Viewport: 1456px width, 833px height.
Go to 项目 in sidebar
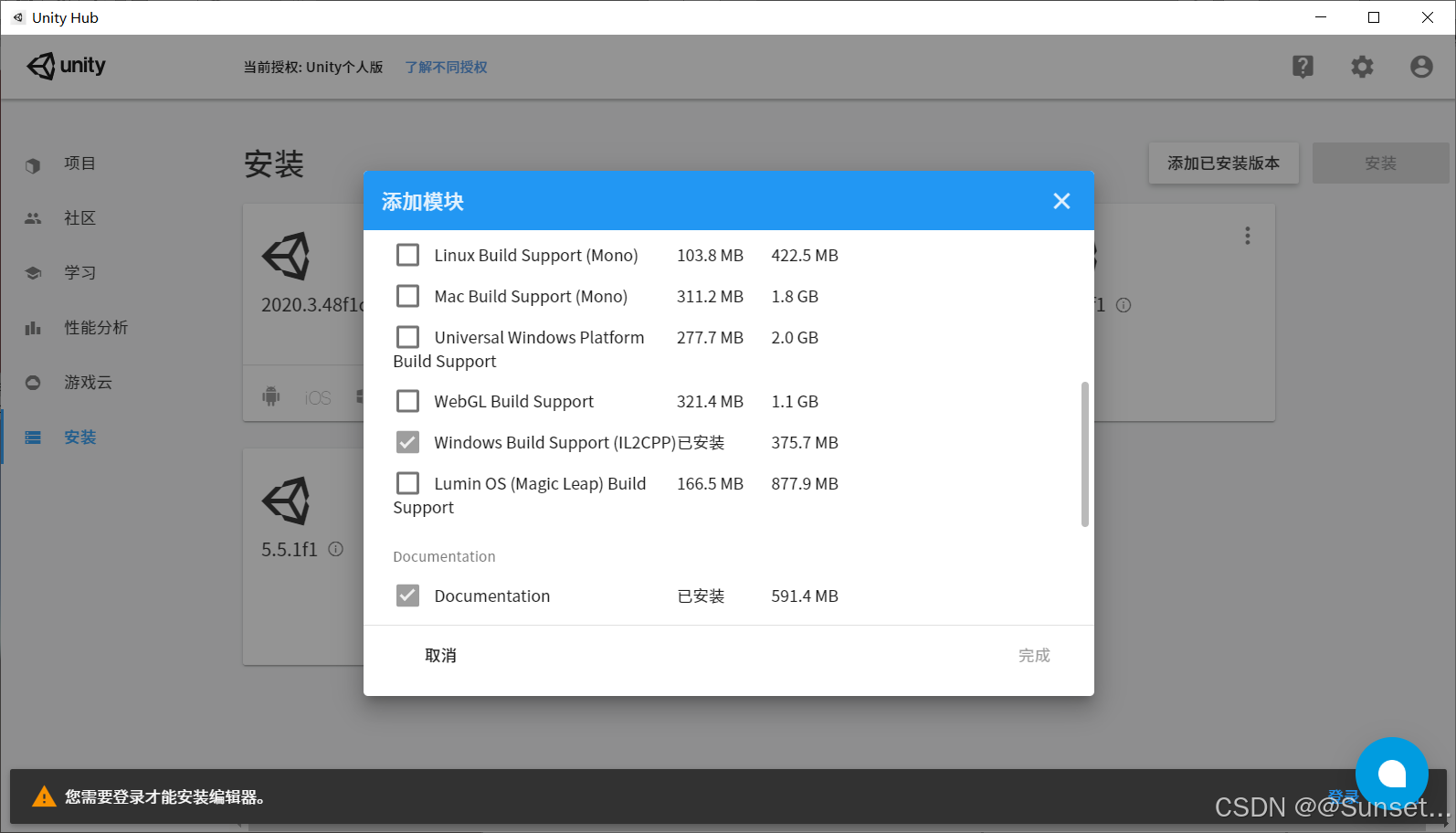click(x=79, y=163)
